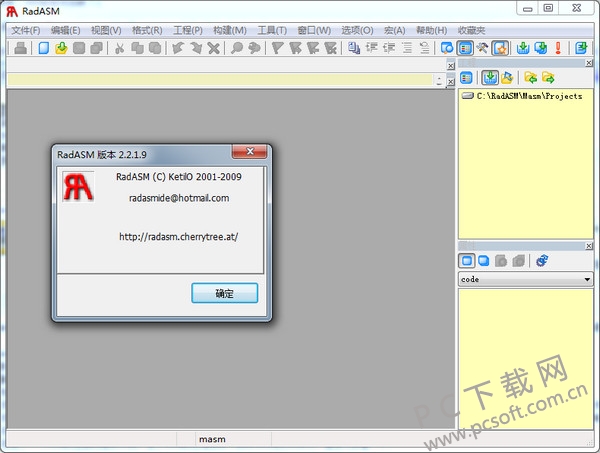Click the Paste toolbar icon
This screenshot has width=600, height=453.
pyautogui.click(x=155, y=48)
